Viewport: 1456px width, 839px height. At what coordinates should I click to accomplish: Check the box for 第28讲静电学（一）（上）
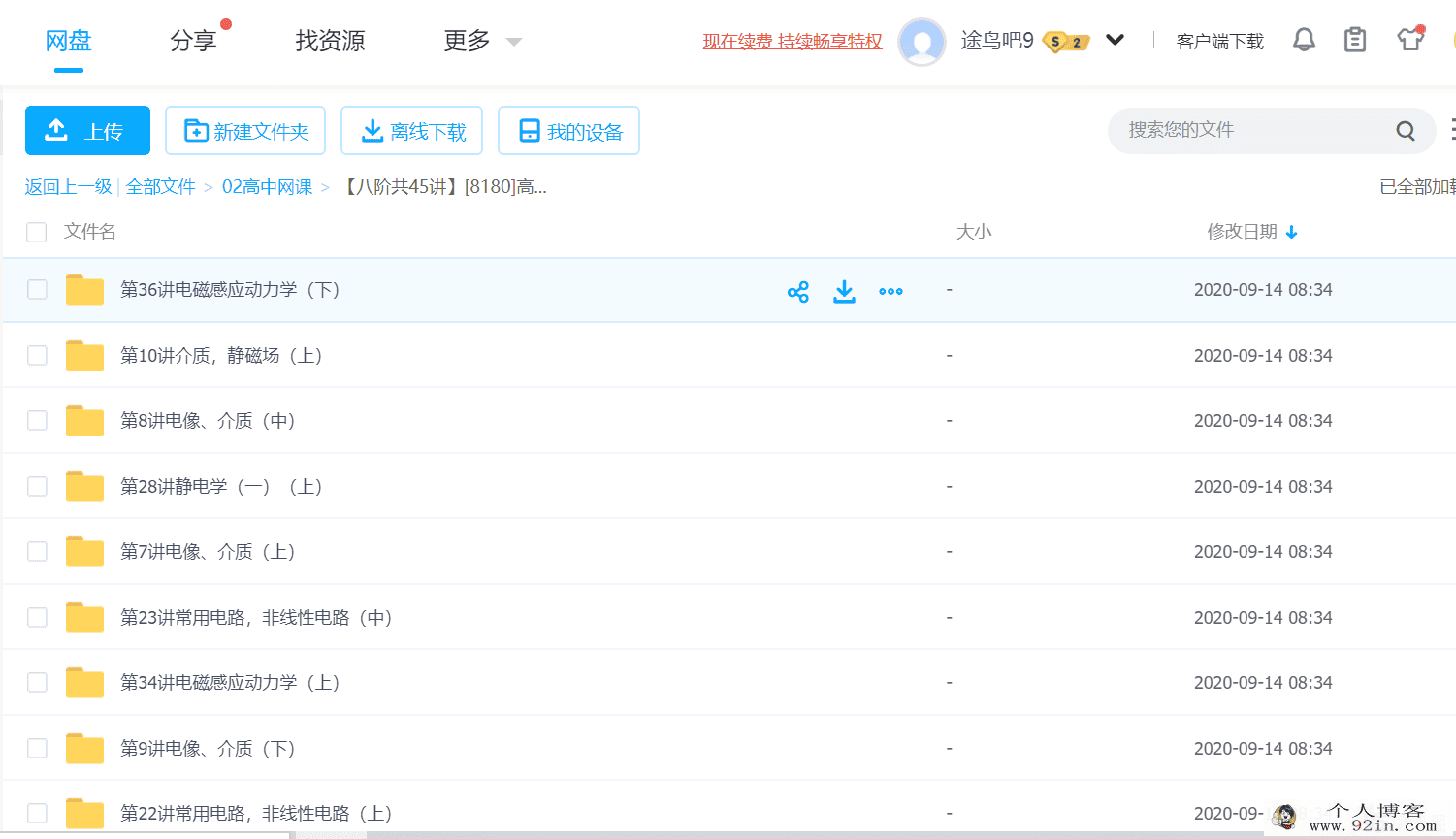37,487
